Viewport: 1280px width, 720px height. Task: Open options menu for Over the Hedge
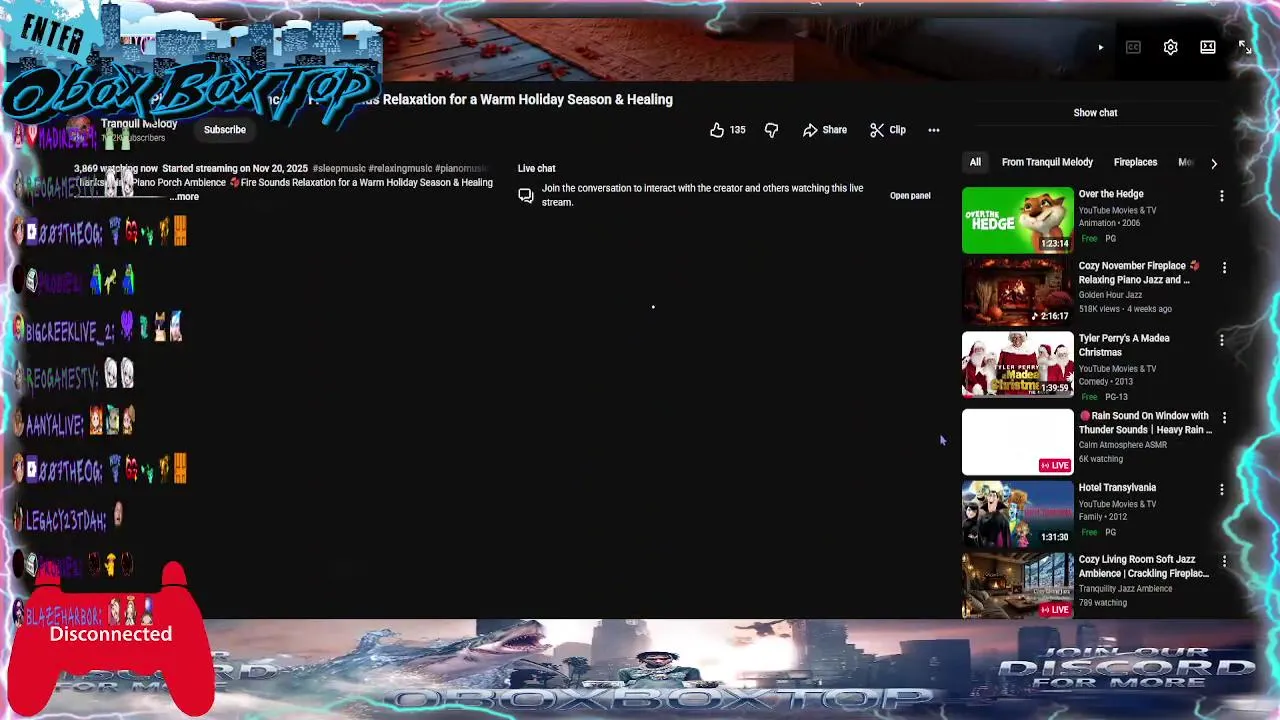[x=1221, y=196]
